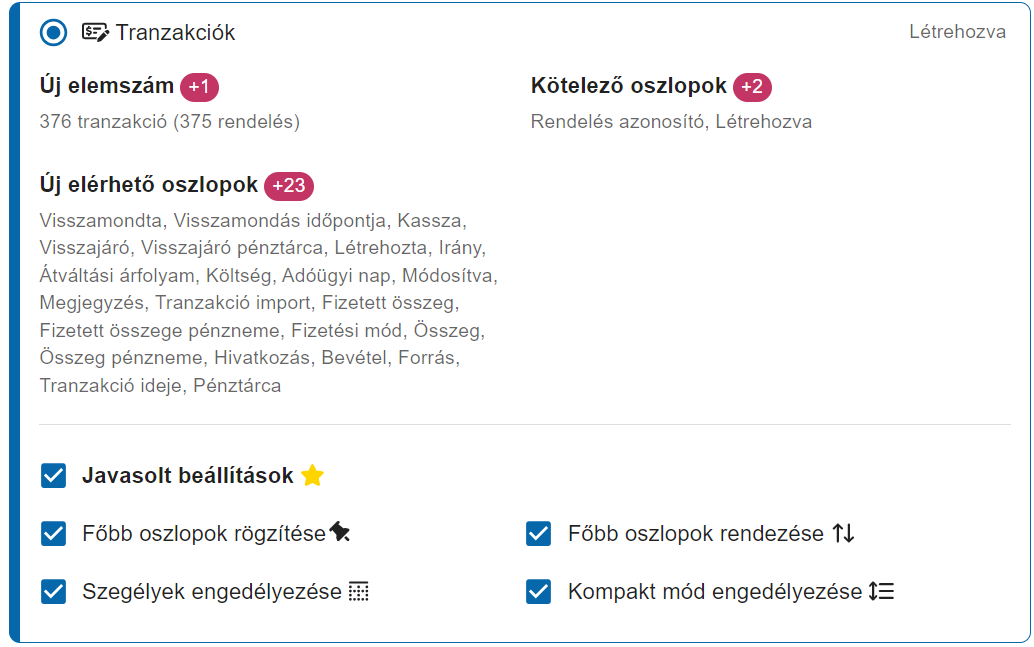Image resolution: width=1034 pixels, height=647 pixels.
Task: Click the compact mode line-height icon
Action: point(882,591)
